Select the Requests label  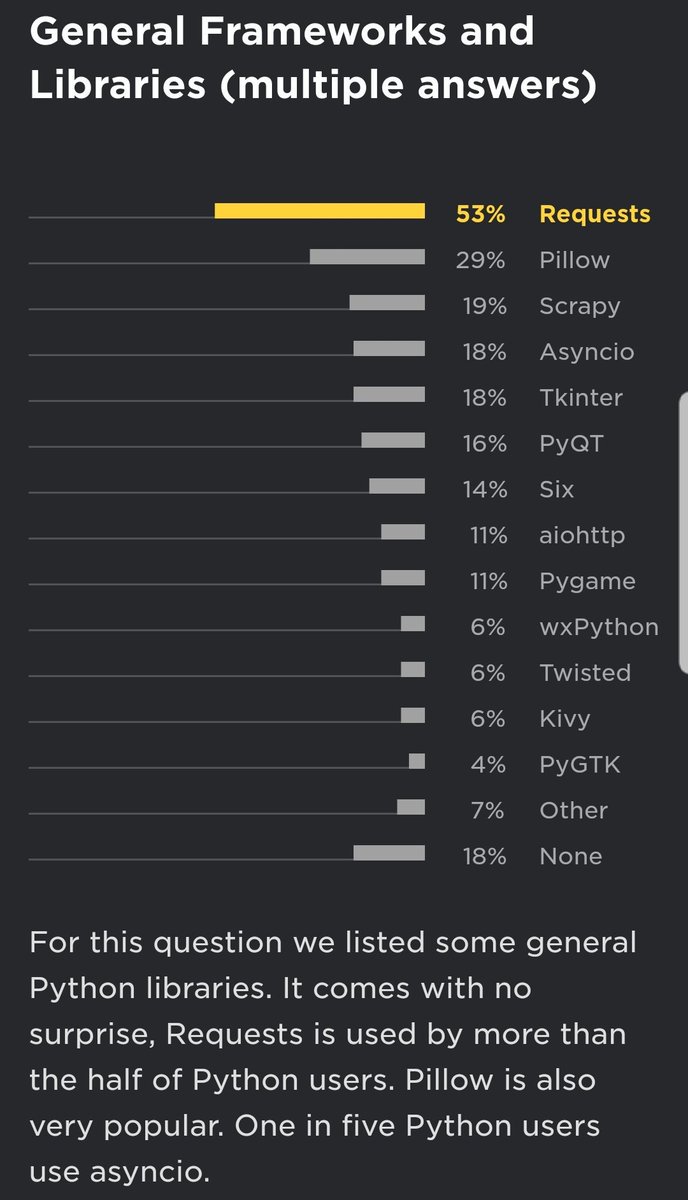click(x=595, y=214)
